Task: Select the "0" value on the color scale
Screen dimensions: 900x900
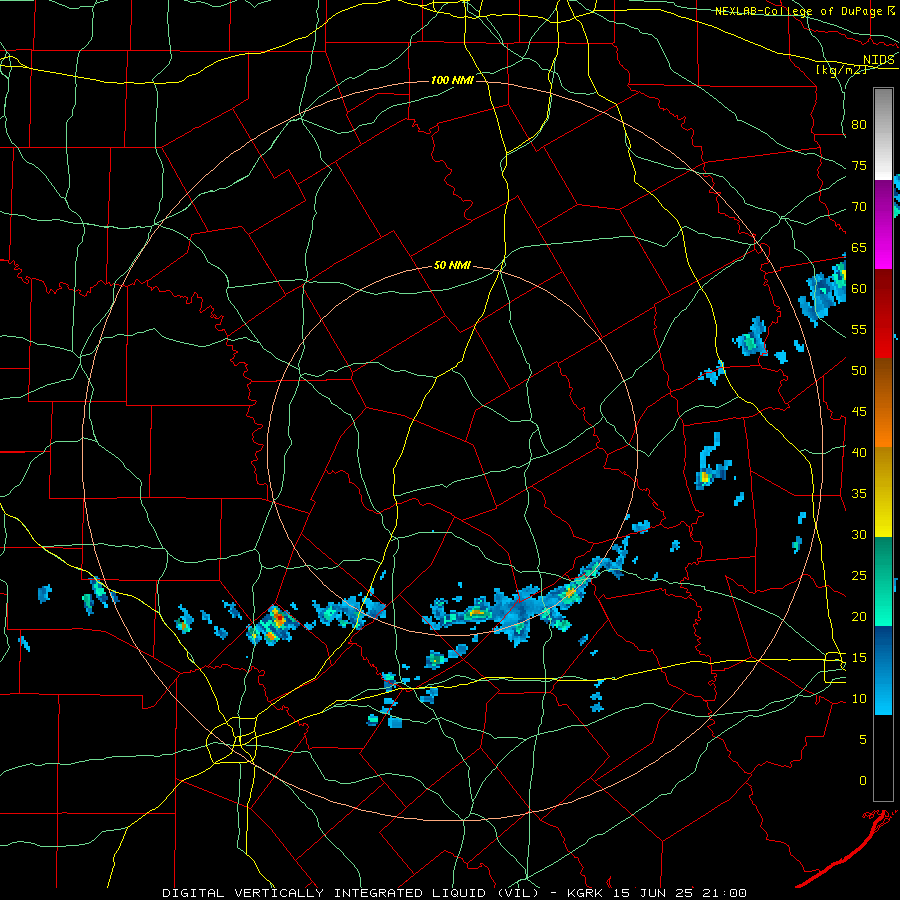Action: (863, 781)
